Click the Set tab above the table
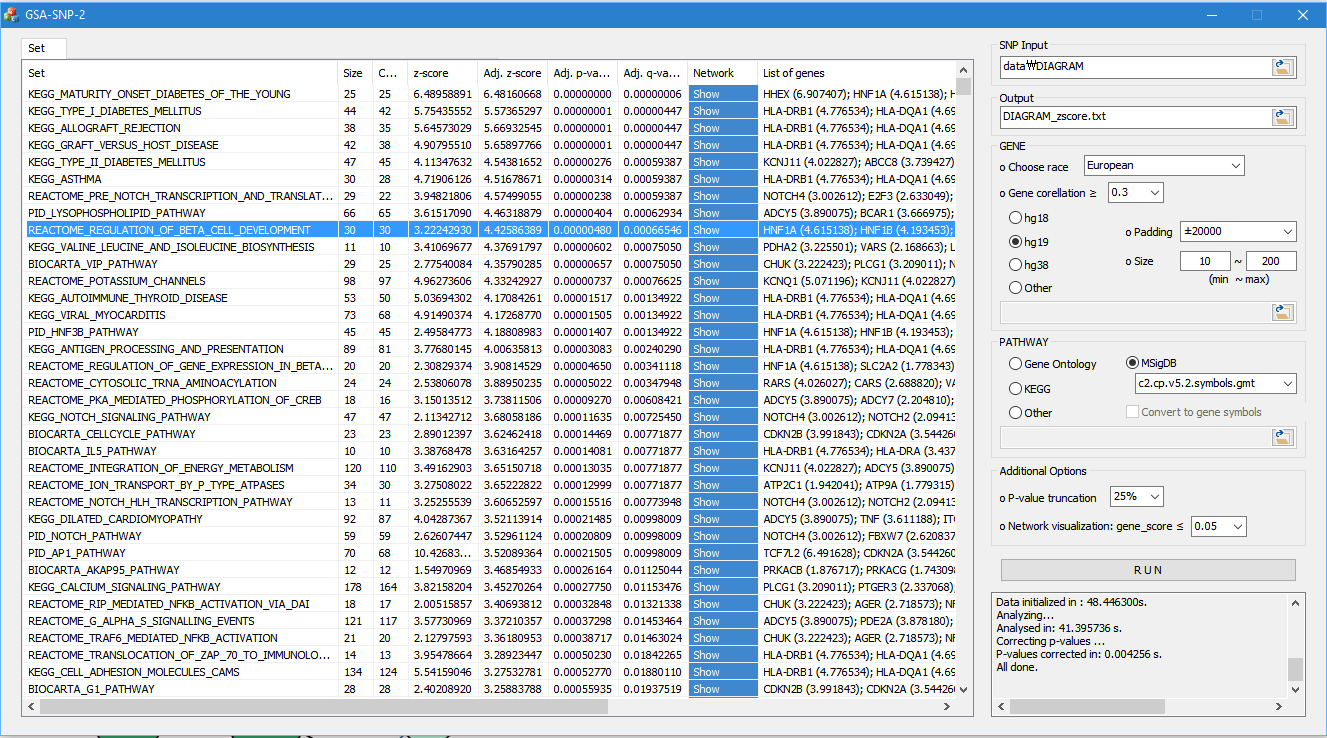Viewport: 1327px width, 738px height. [x=42, y=47]
